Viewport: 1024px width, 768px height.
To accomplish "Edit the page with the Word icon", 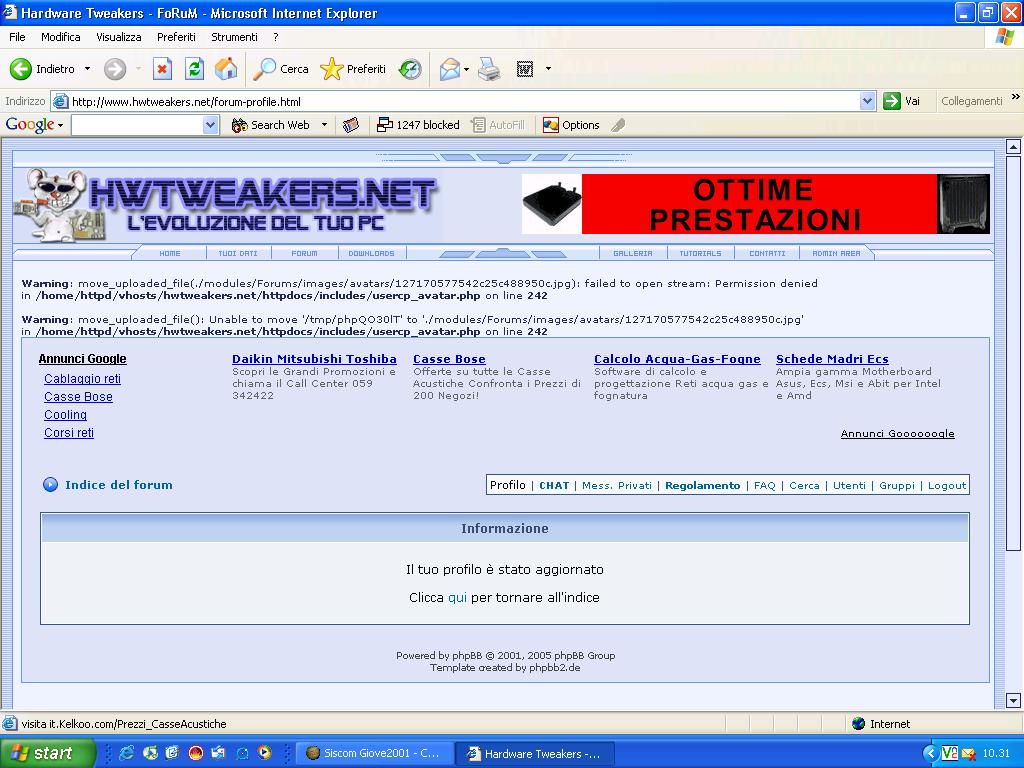I will point(525,69).
